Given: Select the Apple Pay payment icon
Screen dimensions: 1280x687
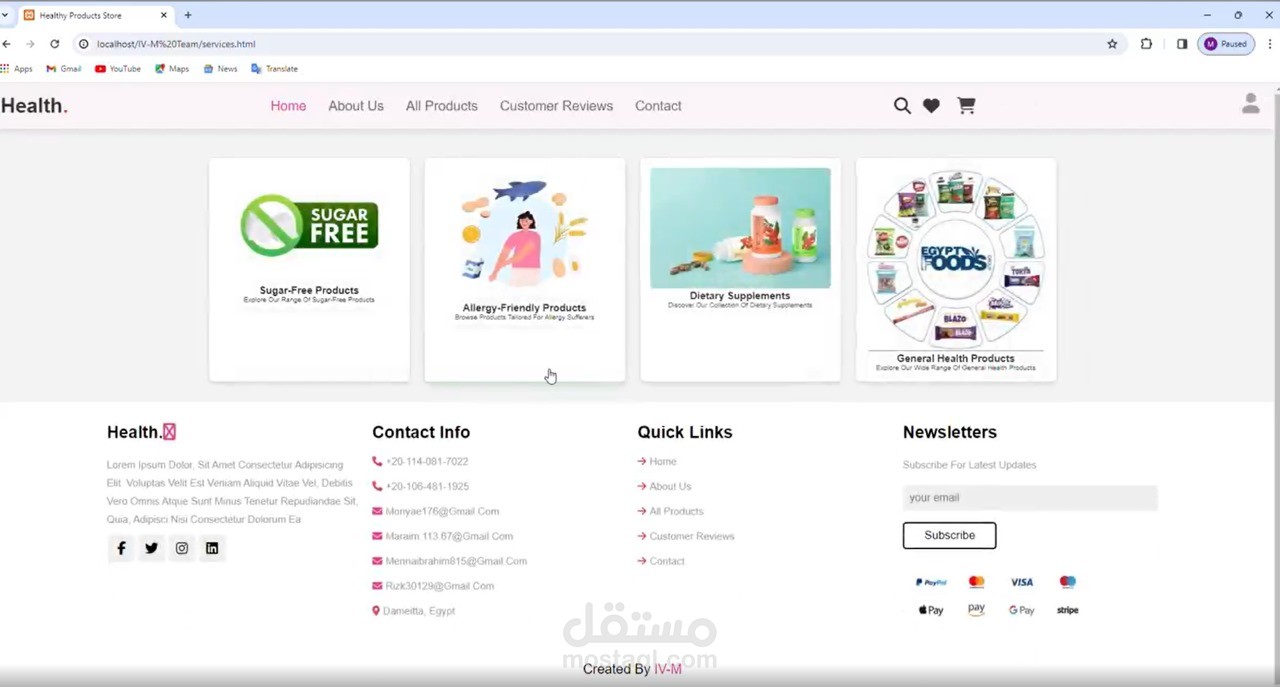Looking at the screenshot, I should coord(931,610).
